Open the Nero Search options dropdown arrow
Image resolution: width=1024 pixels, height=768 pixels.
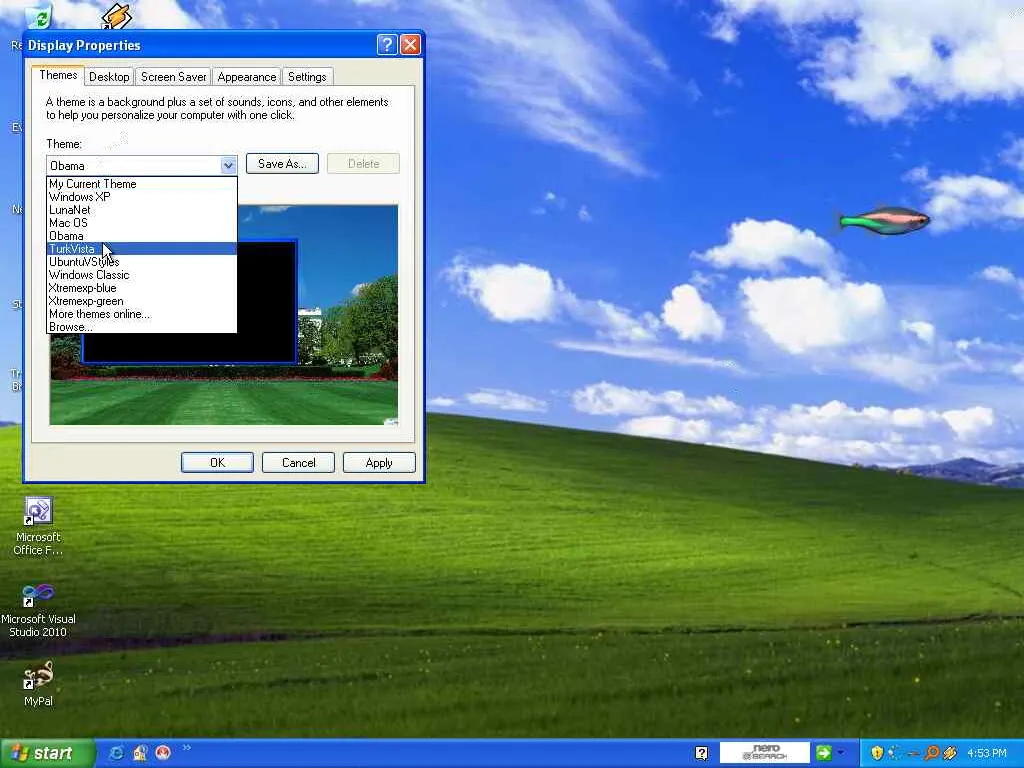coord(840,753)
